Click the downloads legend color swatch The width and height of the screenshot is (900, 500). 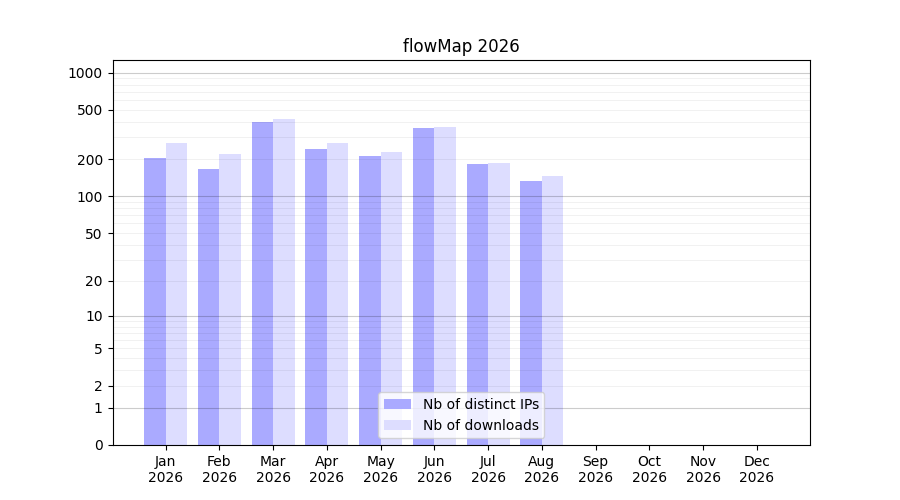(397, 425)
